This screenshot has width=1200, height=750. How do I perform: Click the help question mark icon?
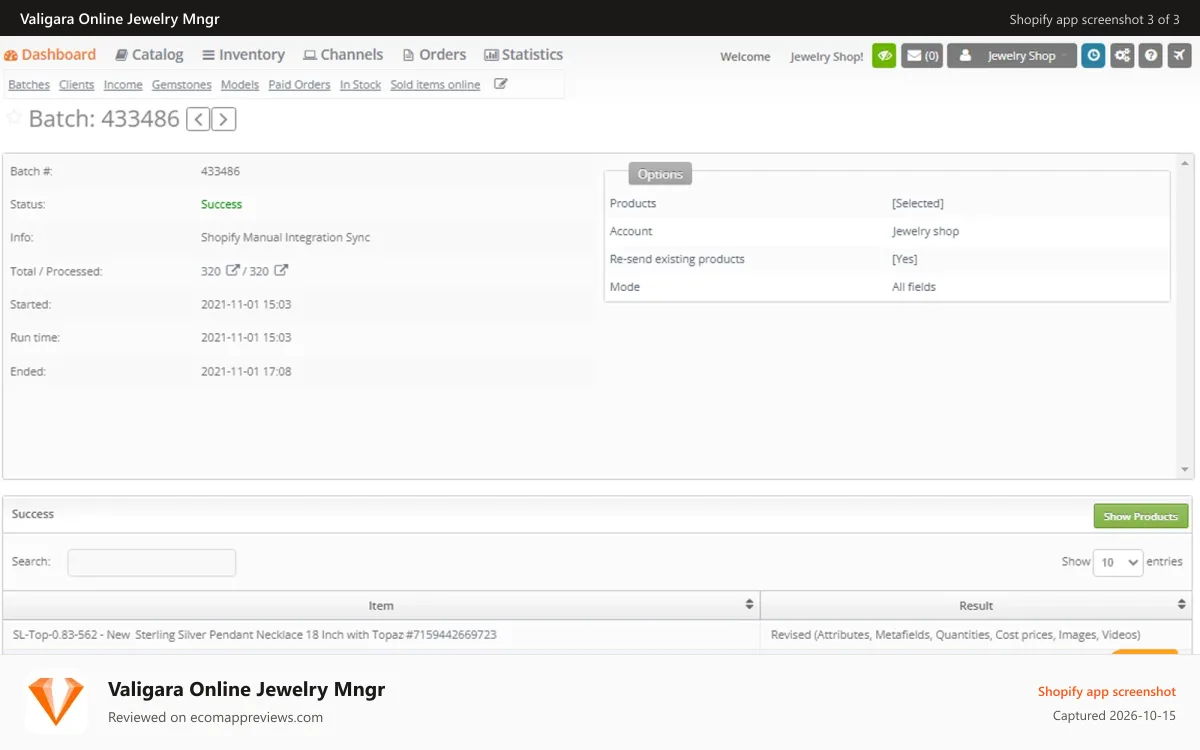pyautogui.click(x=1151, y=56)
